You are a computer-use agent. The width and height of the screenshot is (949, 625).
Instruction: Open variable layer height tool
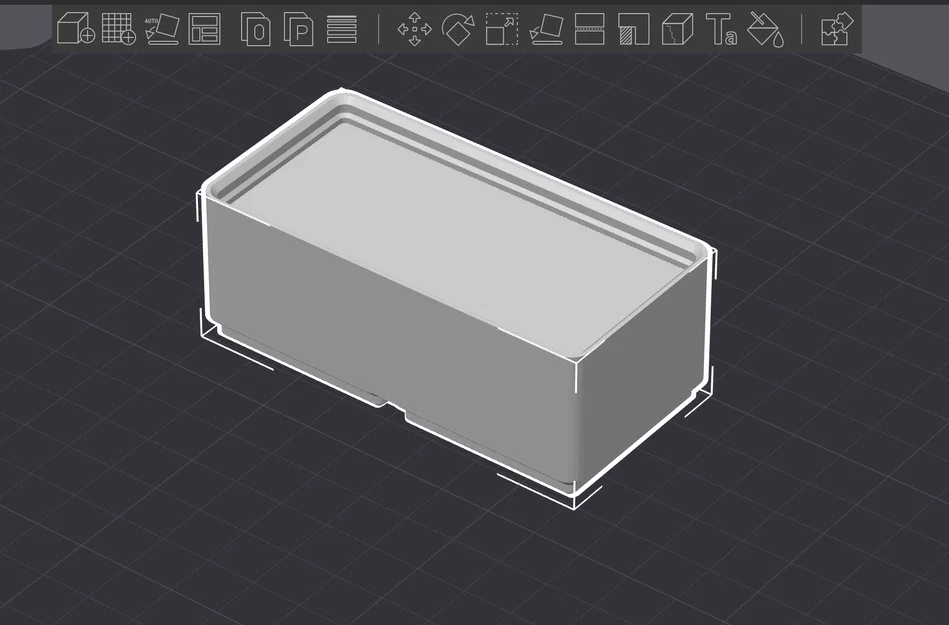(x=341, y=29)
